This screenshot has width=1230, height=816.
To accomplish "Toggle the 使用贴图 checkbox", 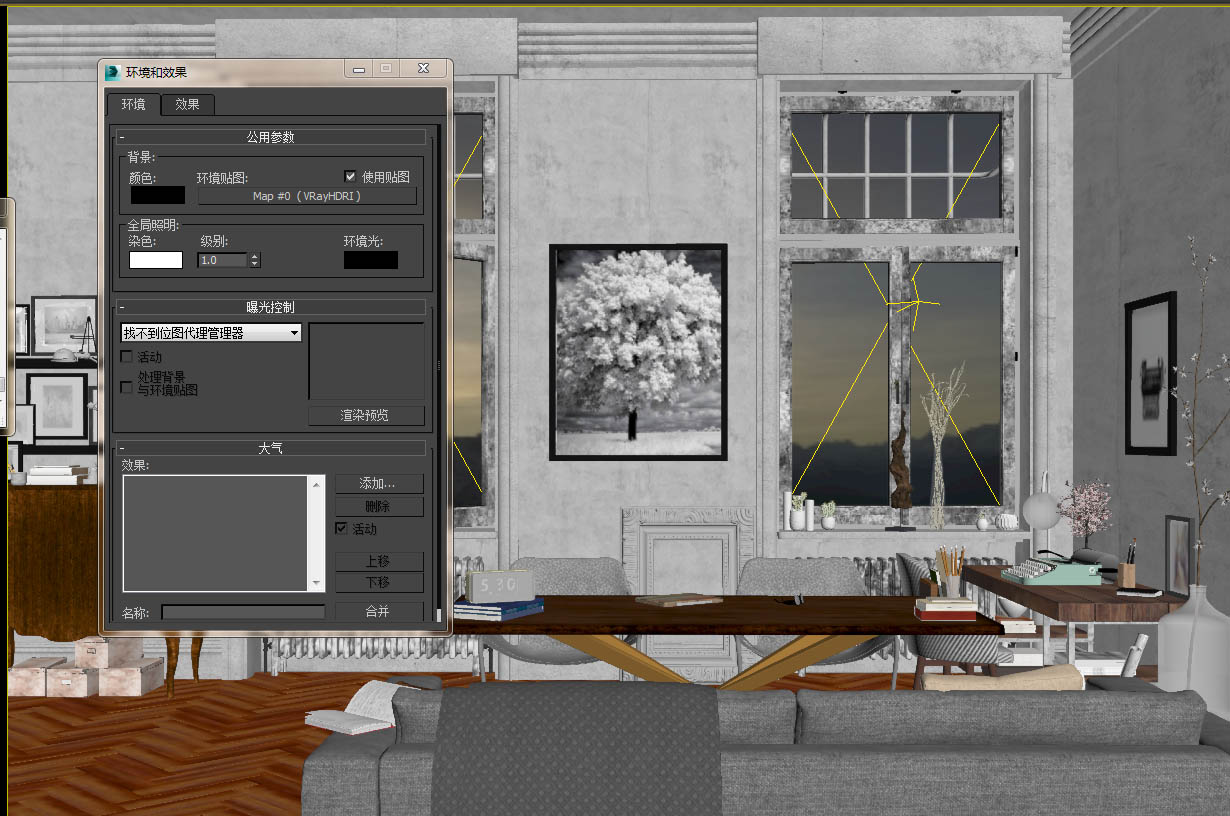I will pyautogui.click(x=350, y=176).
